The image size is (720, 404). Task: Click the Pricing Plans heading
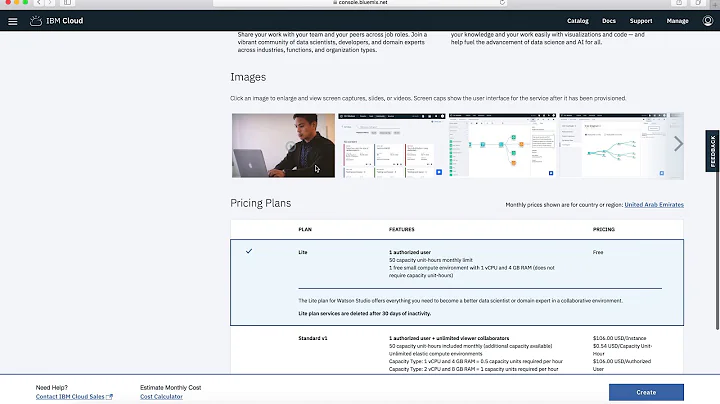(260, 203)
